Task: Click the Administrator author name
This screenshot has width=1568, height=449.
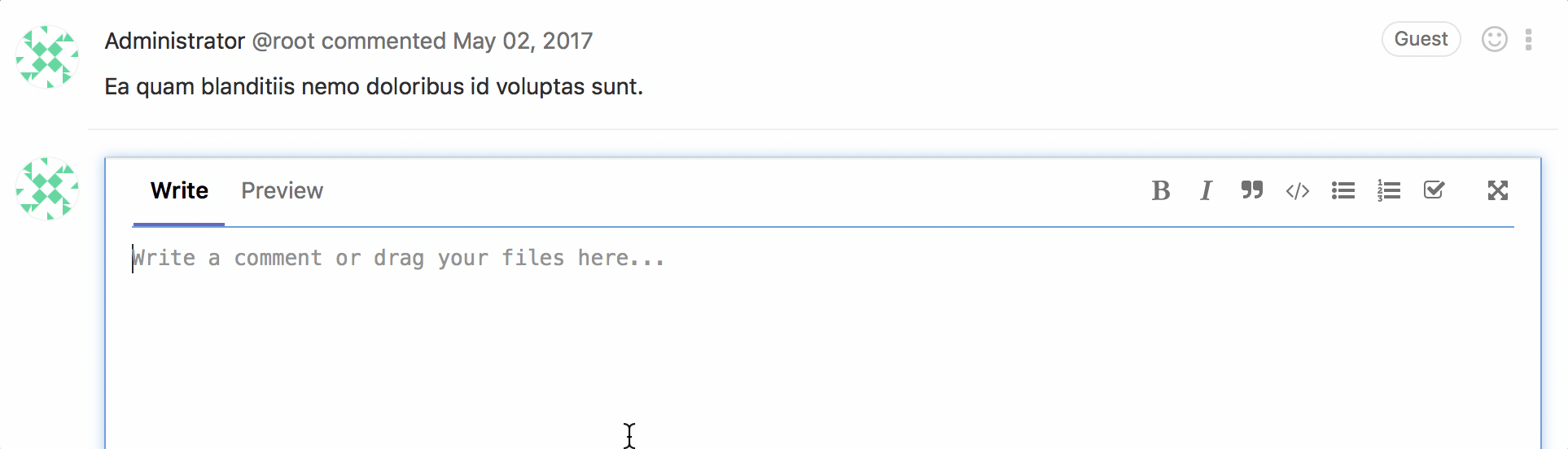Action: tap(175, 41)
